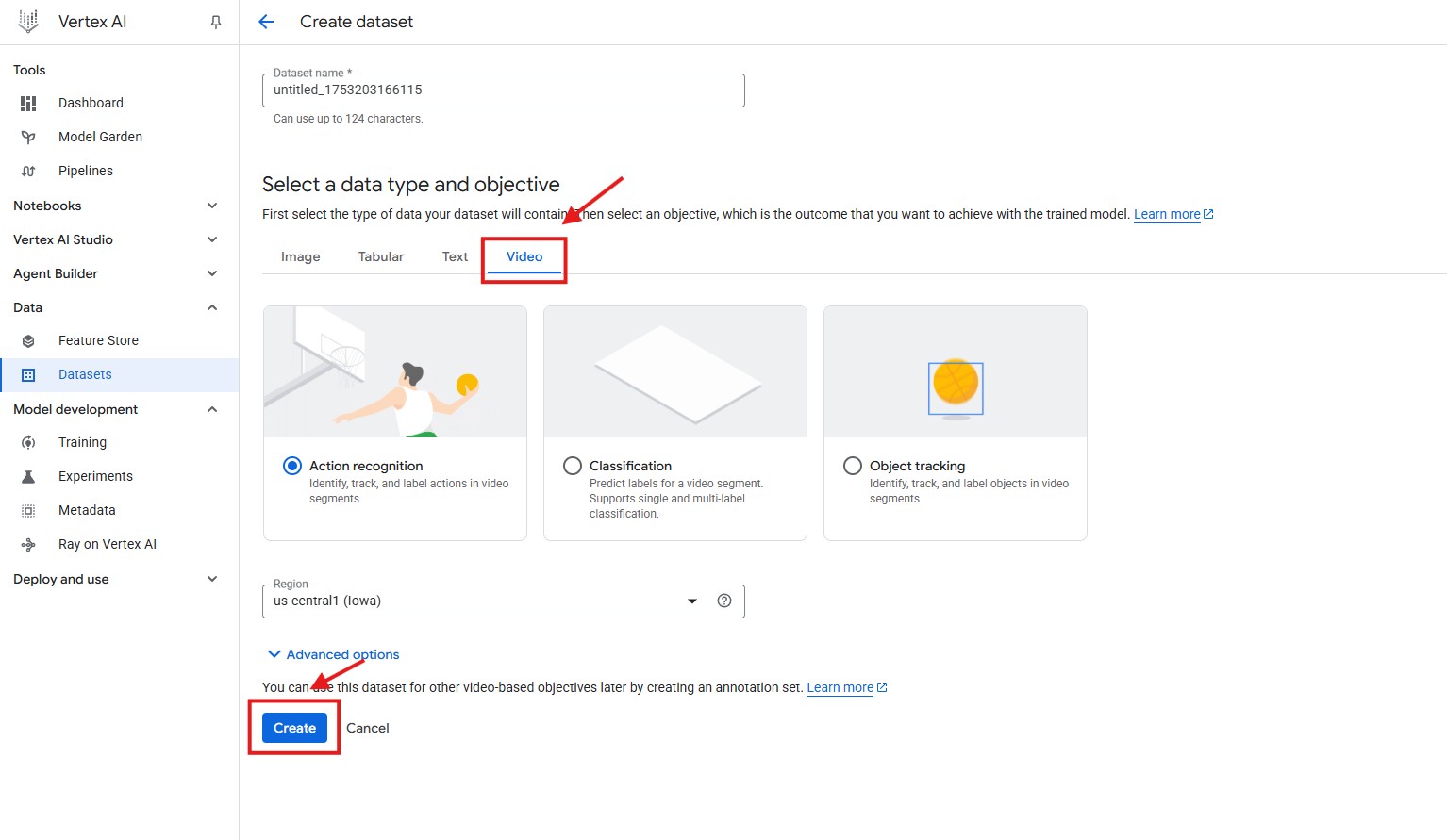Pin the Vertex AI navigation menu

coord(216,22)
